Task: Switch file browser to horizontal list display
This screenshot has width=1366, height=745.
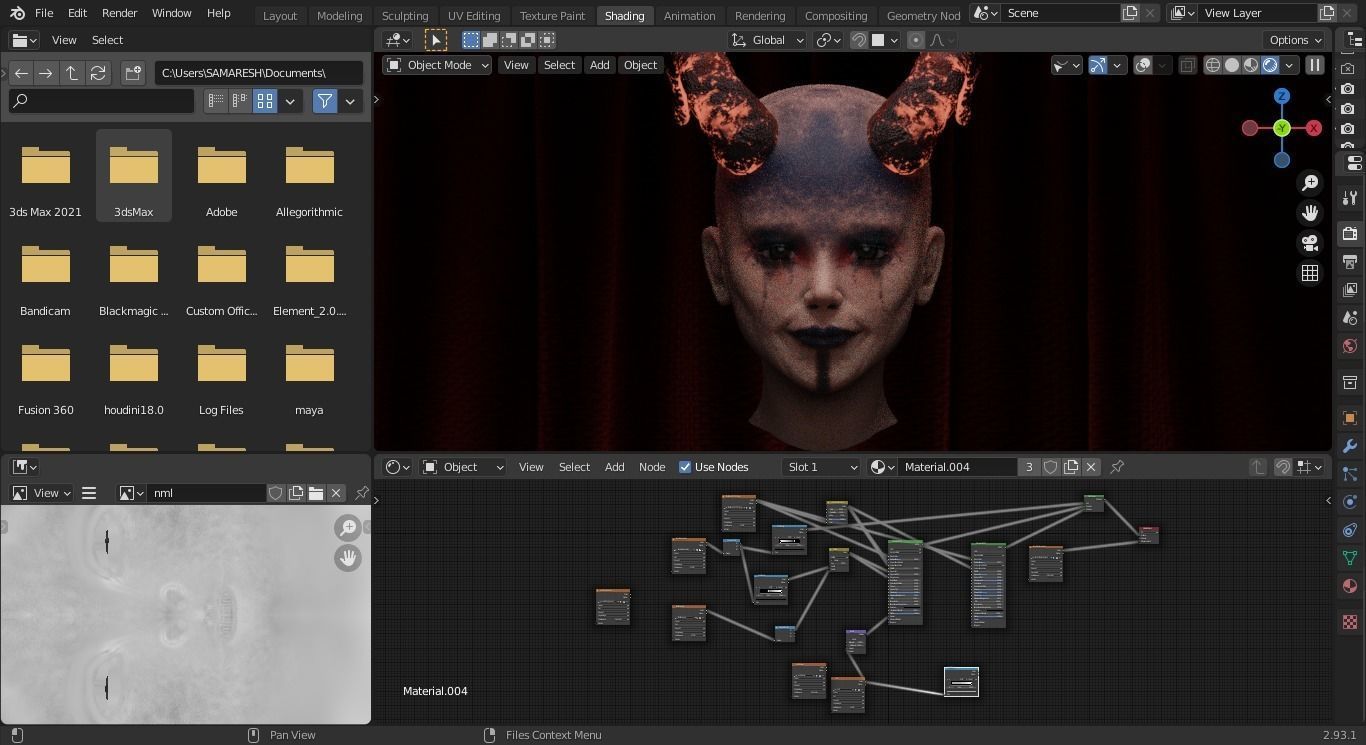Action: (240, 101)
